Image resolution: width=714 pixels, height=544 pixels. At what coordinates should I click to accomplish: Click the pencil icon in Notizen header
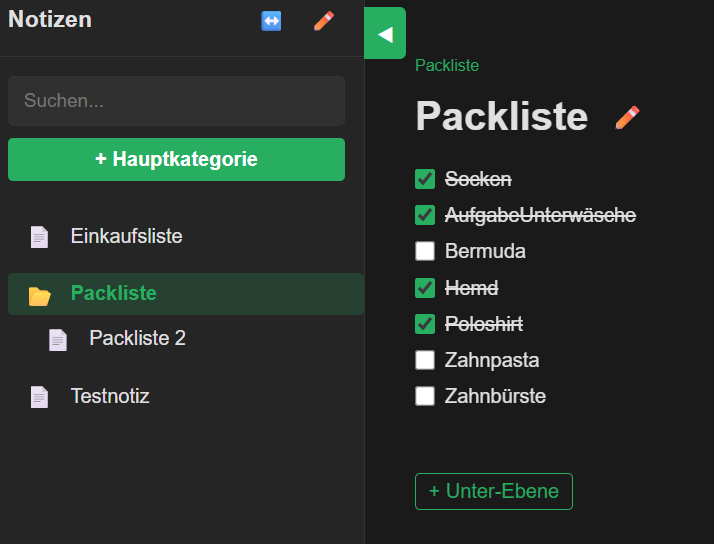[324, 21]
